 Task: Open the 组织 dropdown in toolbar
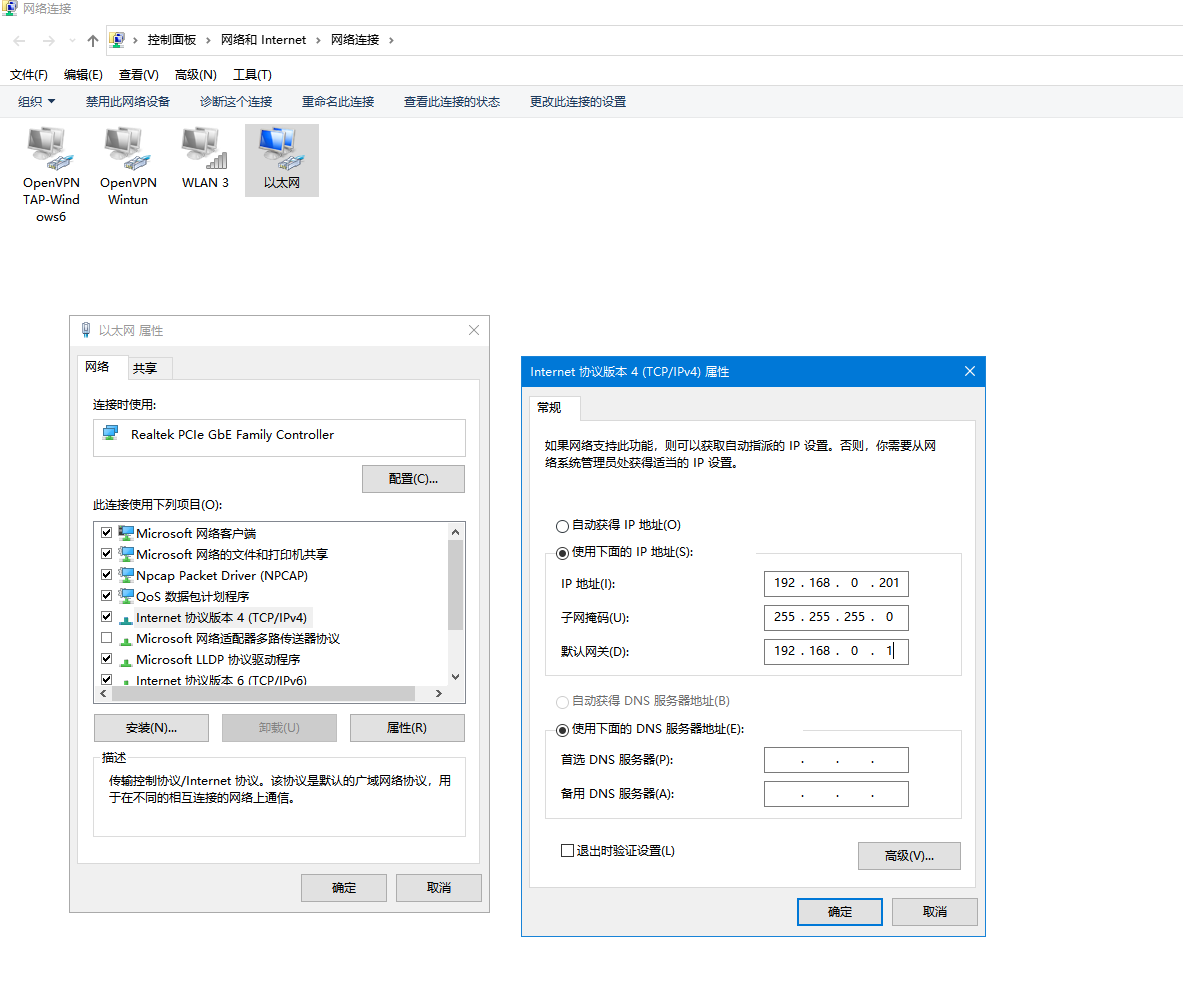coord(37,101)
